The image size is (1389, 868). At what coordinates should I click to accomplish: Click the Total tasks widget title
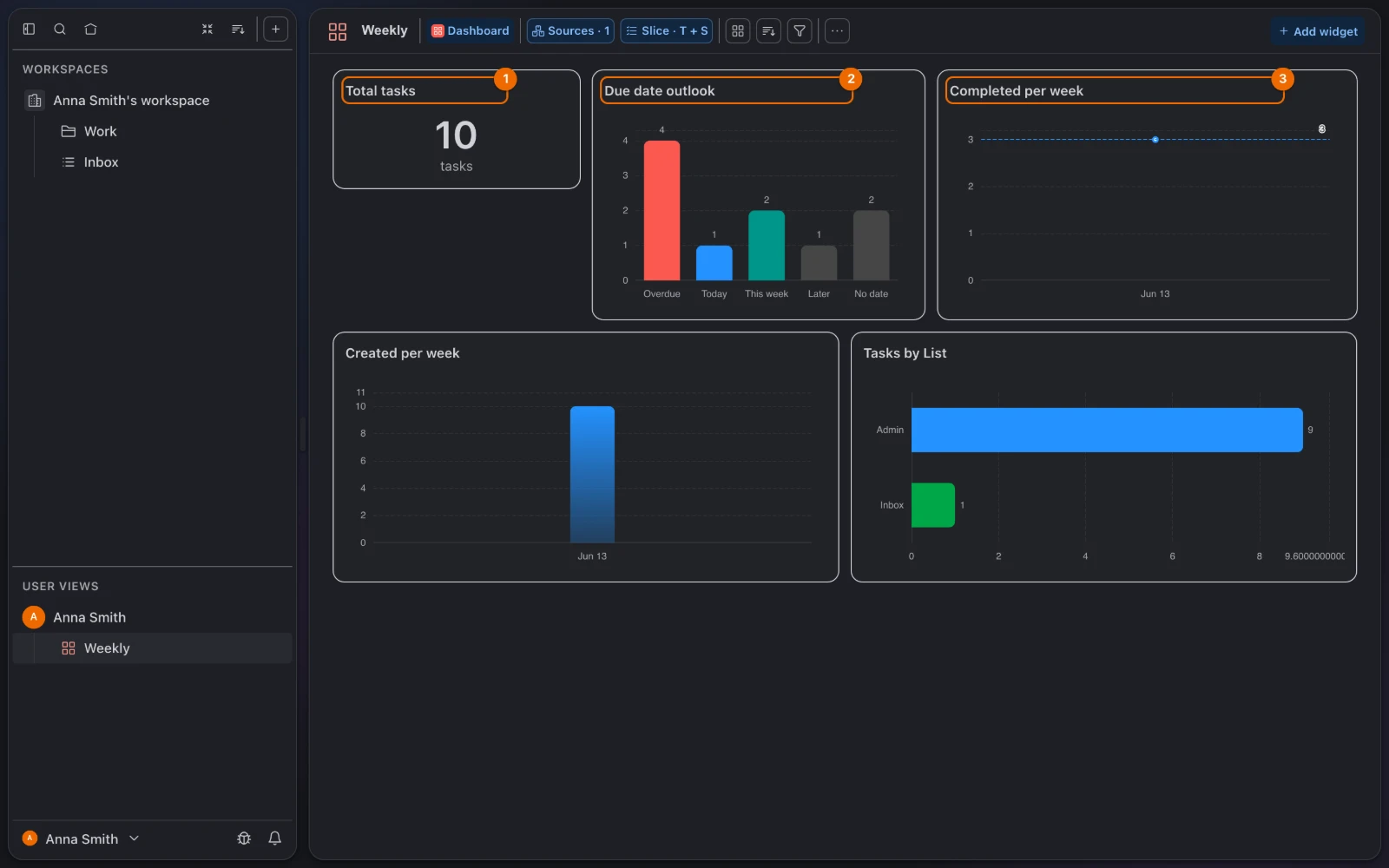tap(380, 90)
